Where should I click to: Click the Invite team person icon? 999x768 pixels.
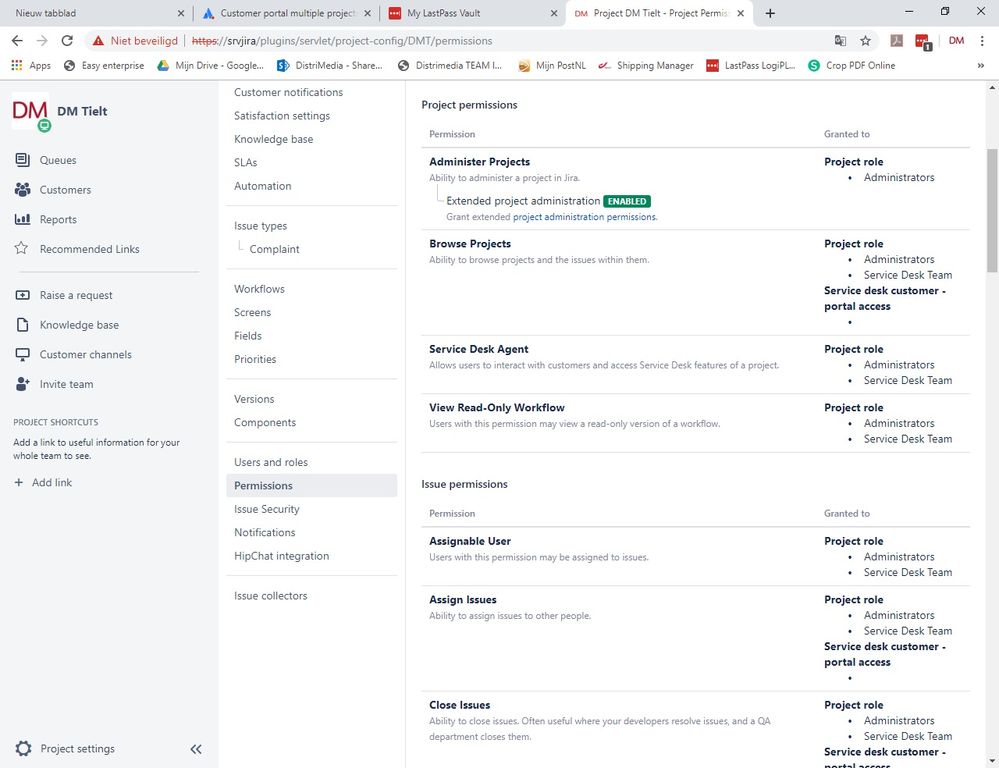click(x=22, y=384)
